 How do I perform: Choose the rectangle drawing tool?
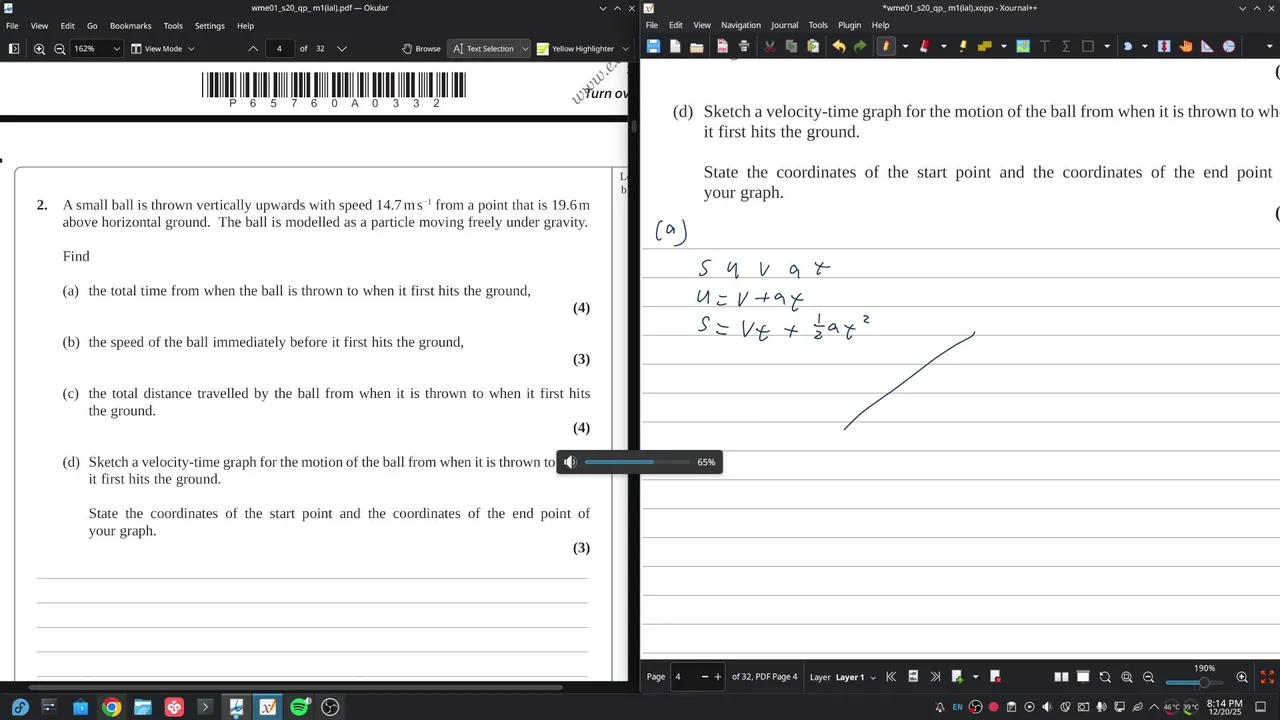coord(1088,46)
